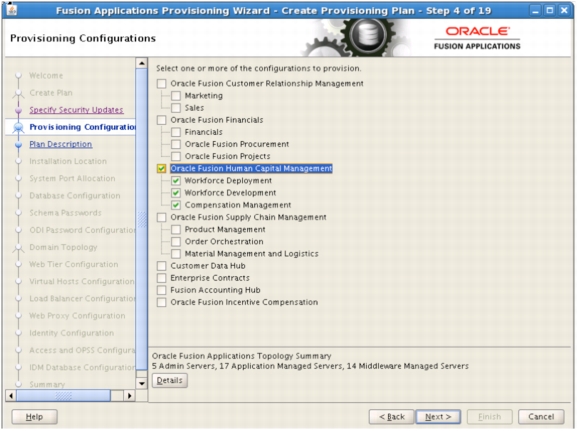Click the 'Workforce Deployment' label text
Image resolution: width=578 pixels, height=431 pixels.
[228, 181]
